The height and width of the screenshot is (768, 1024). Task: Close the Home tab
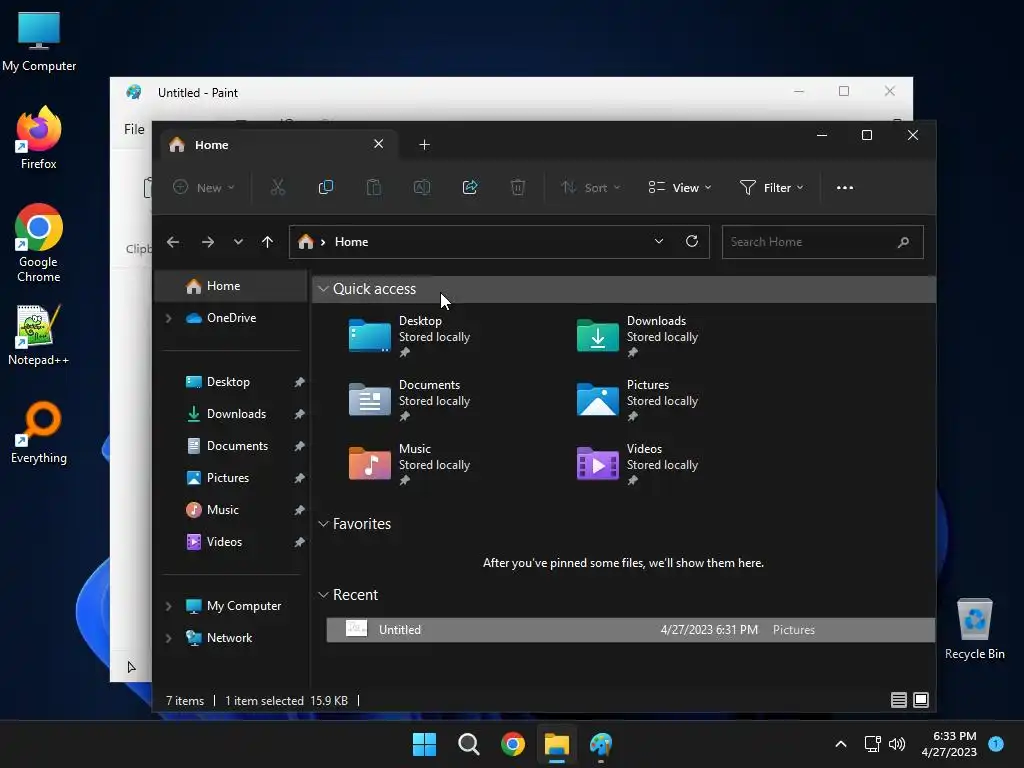pos(379,144)
